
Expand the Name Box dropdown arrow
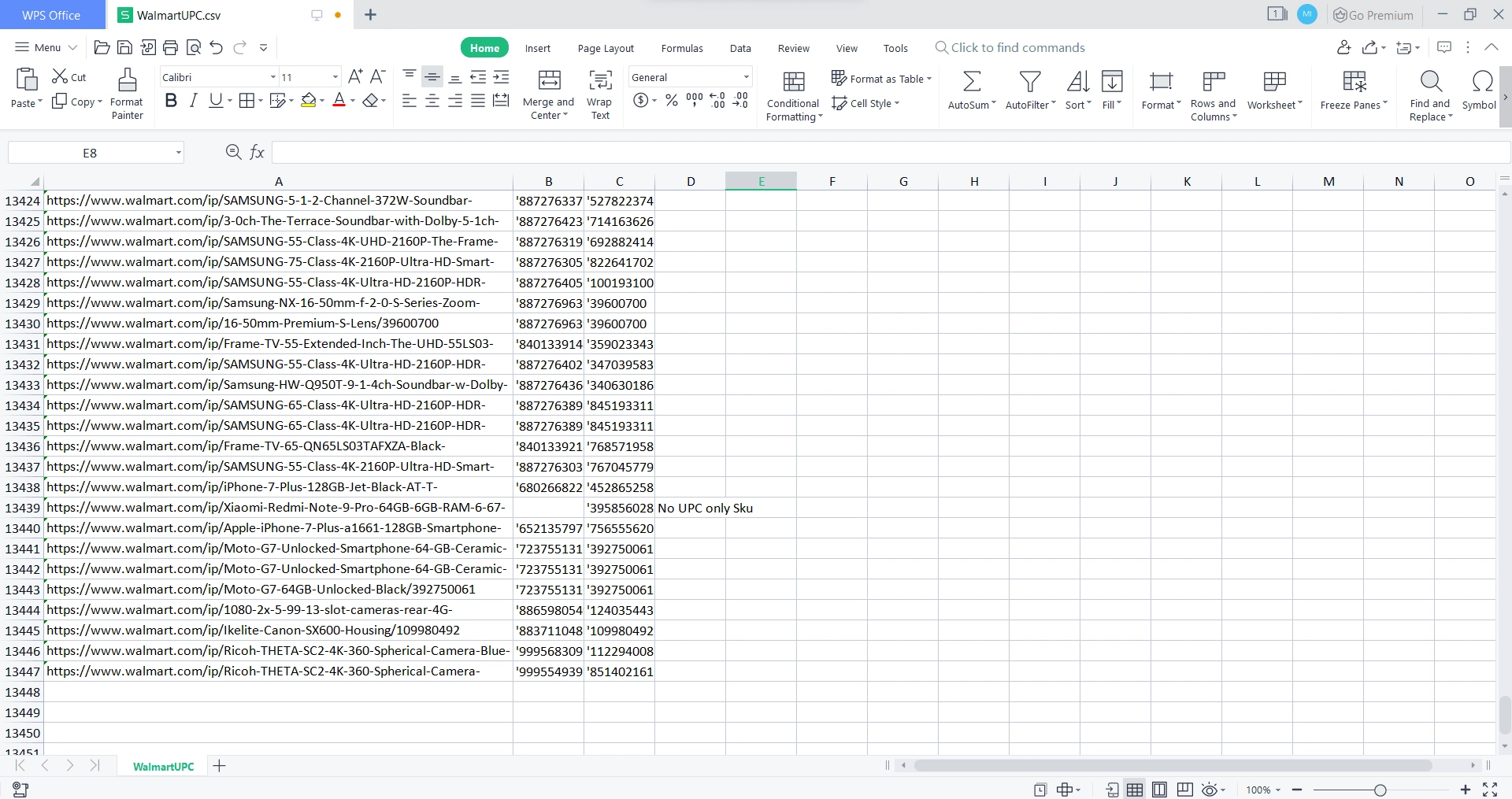pyautogui.click(x=179, y=153)
